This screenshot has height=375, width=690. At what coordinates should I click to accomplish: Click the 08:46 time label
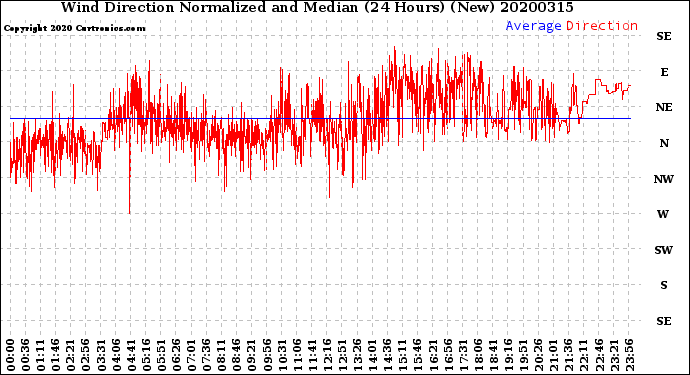pyautogui.click(x=236, y=355)
